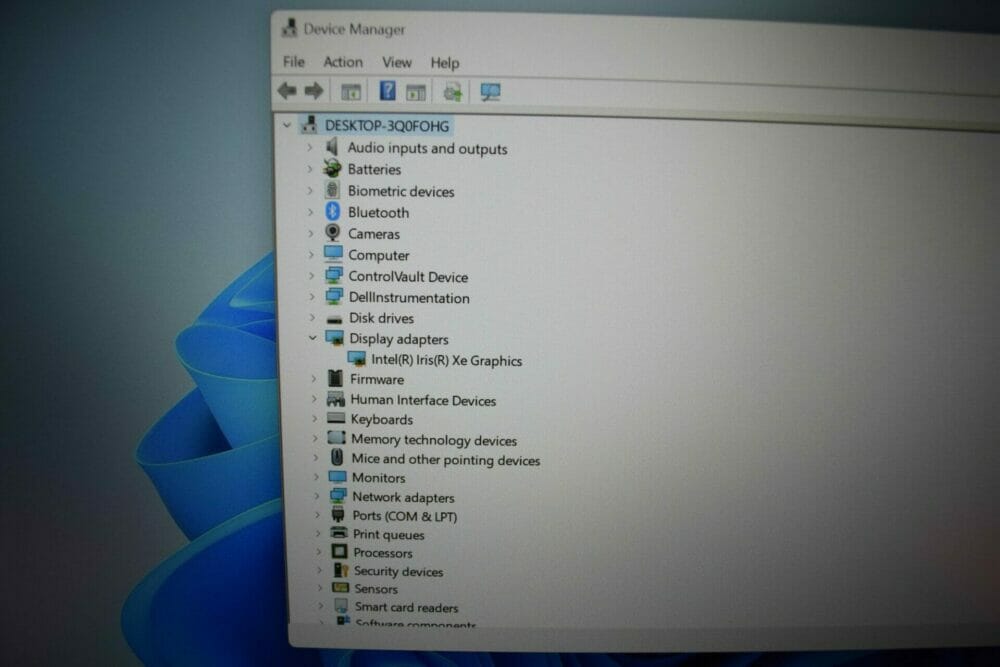Click the blue Help question-mark toolbar icon

click(x=387, y=91)
